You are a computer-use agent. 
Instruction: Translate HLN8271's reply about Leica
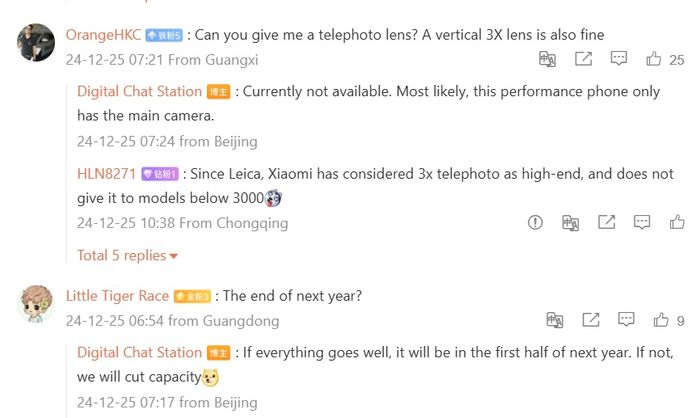coord(571,222)
